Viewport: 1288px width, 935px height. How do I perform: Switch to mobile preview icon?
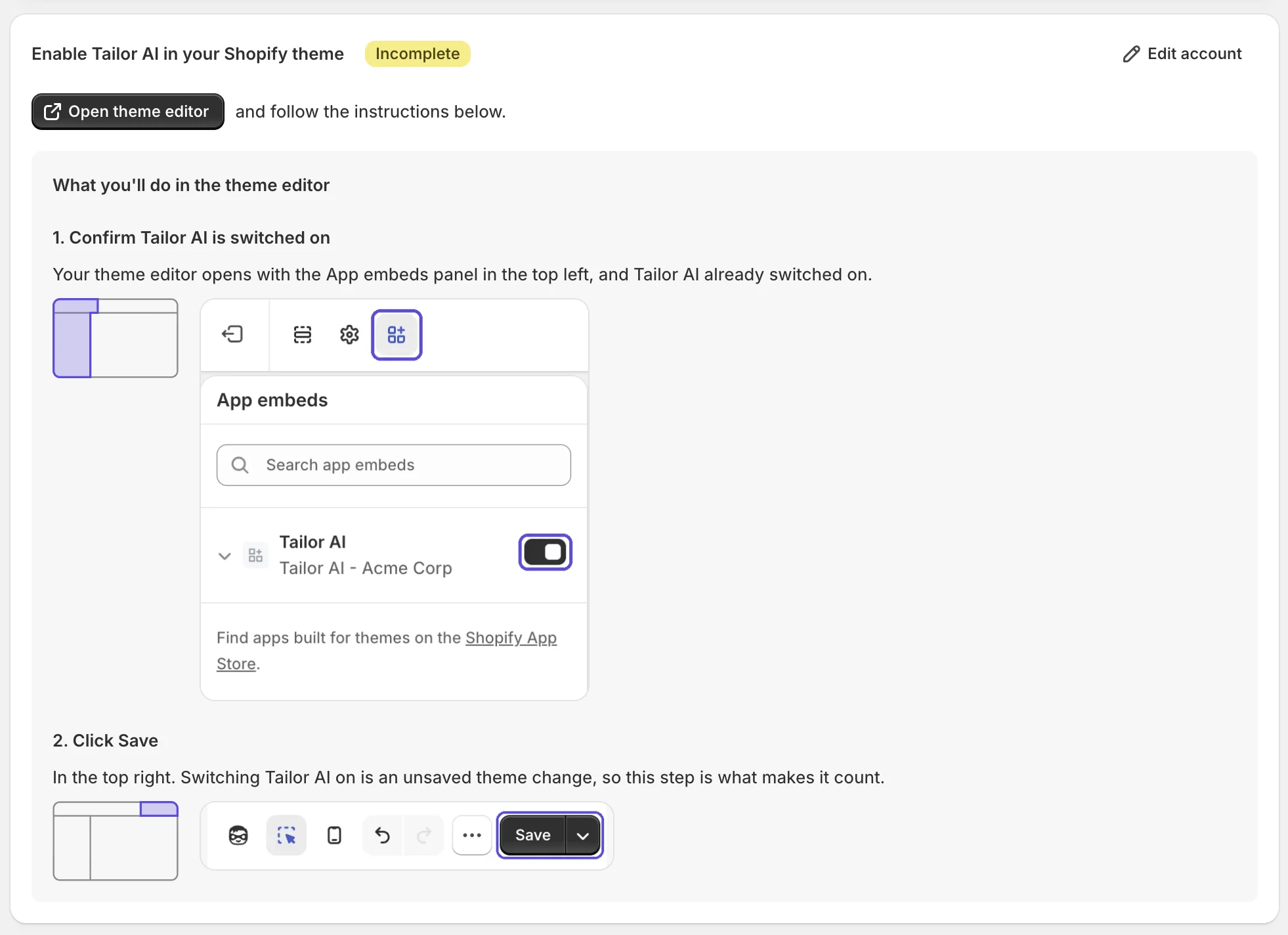click(x=334, y=835)
